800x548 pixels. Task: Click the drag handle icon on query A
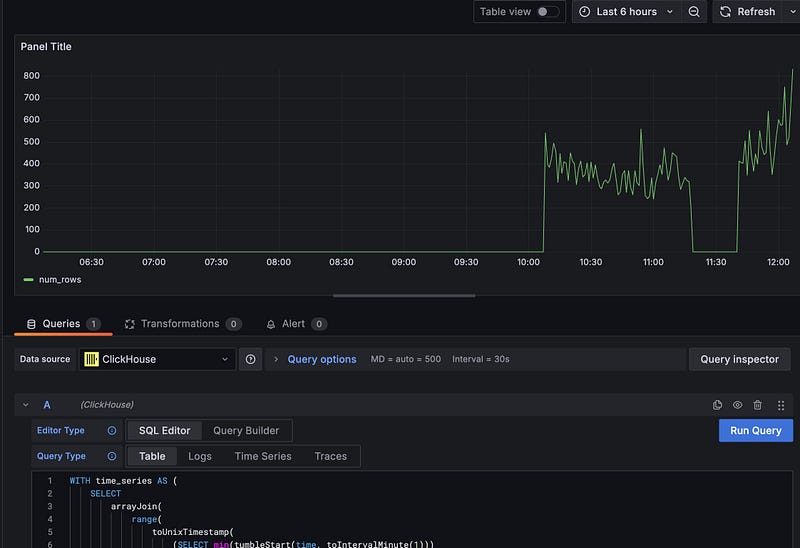(781, 405)
